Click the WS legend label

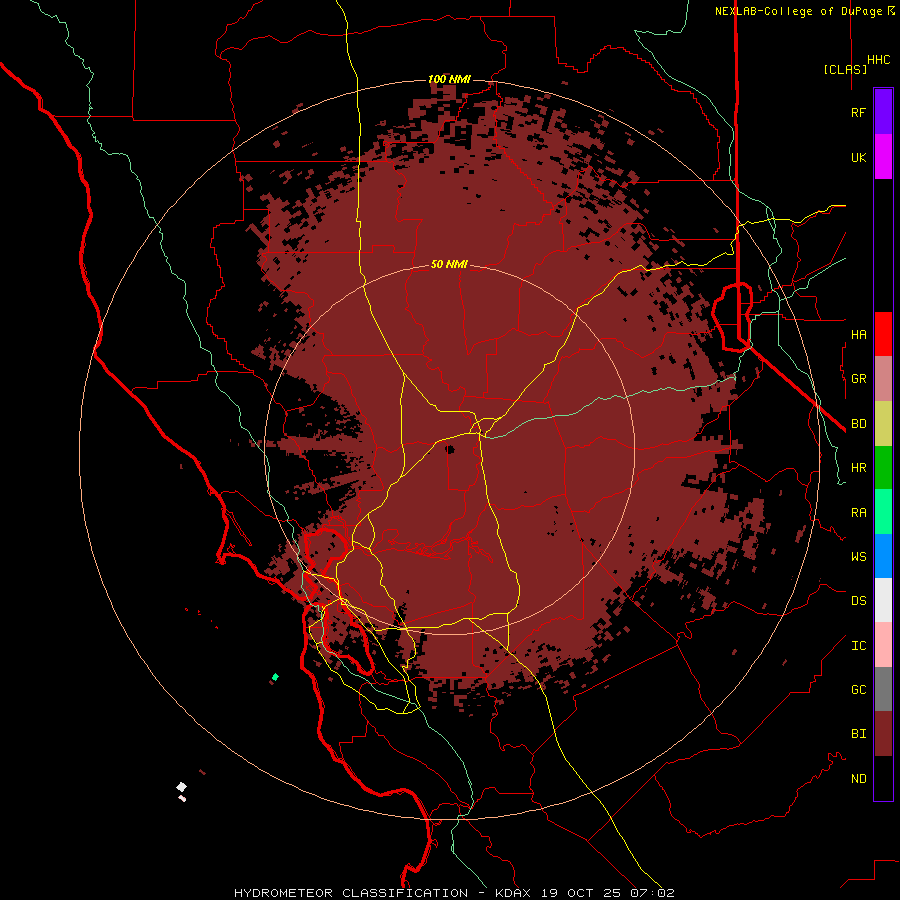click(858, 556)
